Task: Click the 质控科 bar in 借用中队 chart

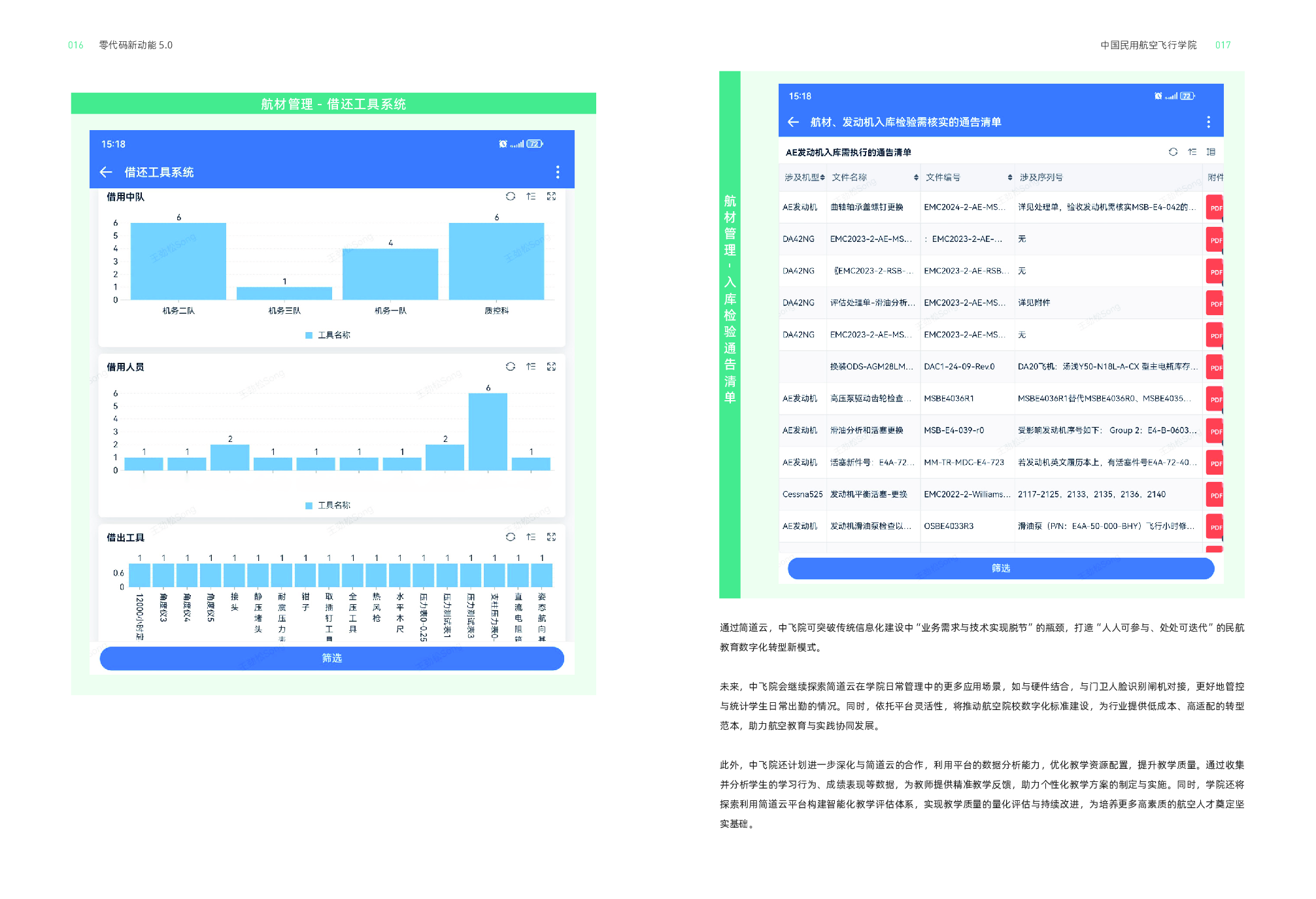Action: 496,262
